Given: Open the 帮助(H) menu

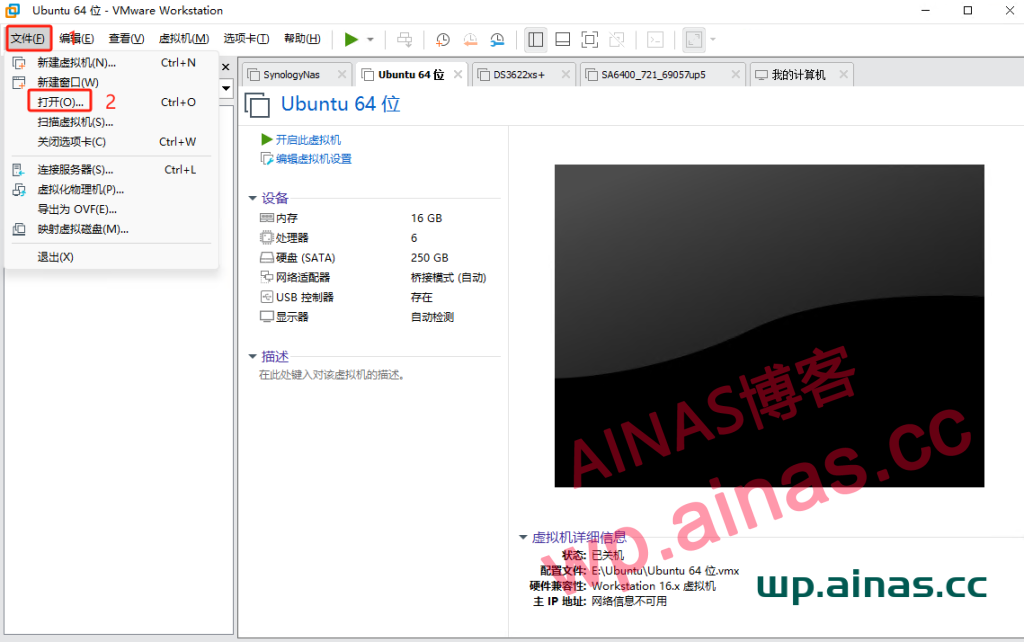Looking at the screenshot, I should tap(302, 39).
